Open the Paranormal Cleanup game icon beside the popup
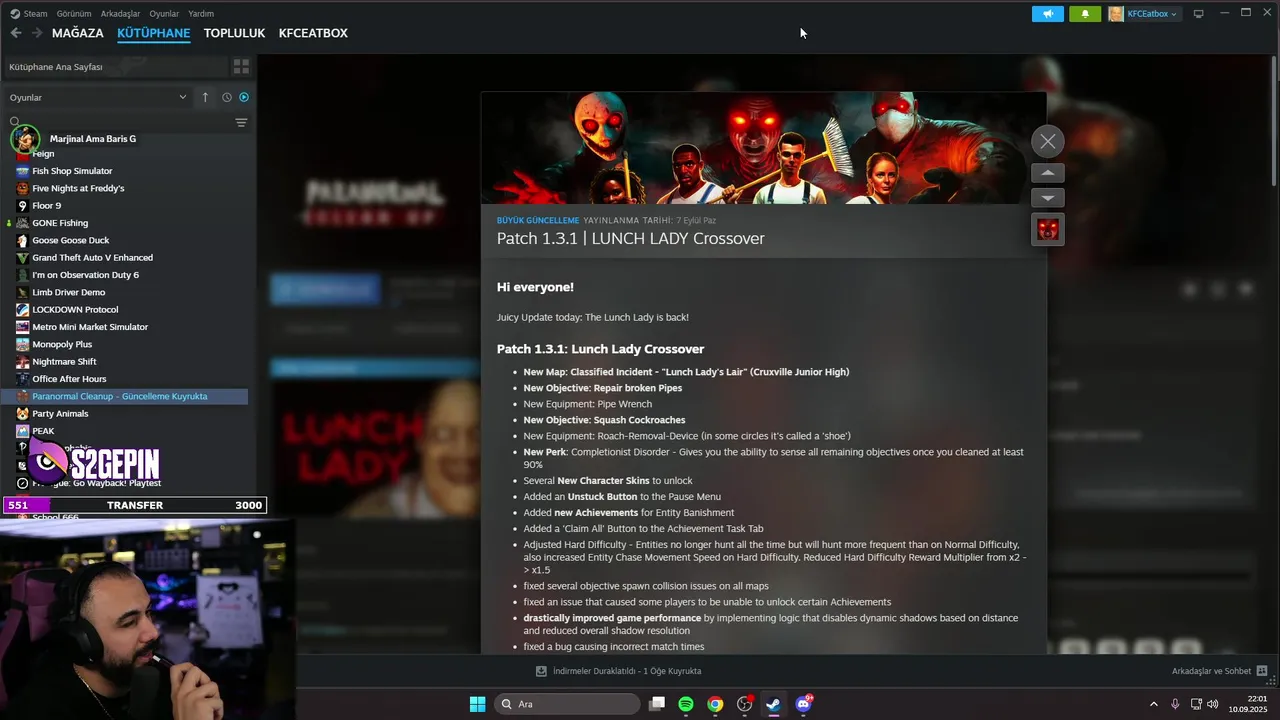Viewport: 1280px width, 720px height. (x=1047, y=230)
